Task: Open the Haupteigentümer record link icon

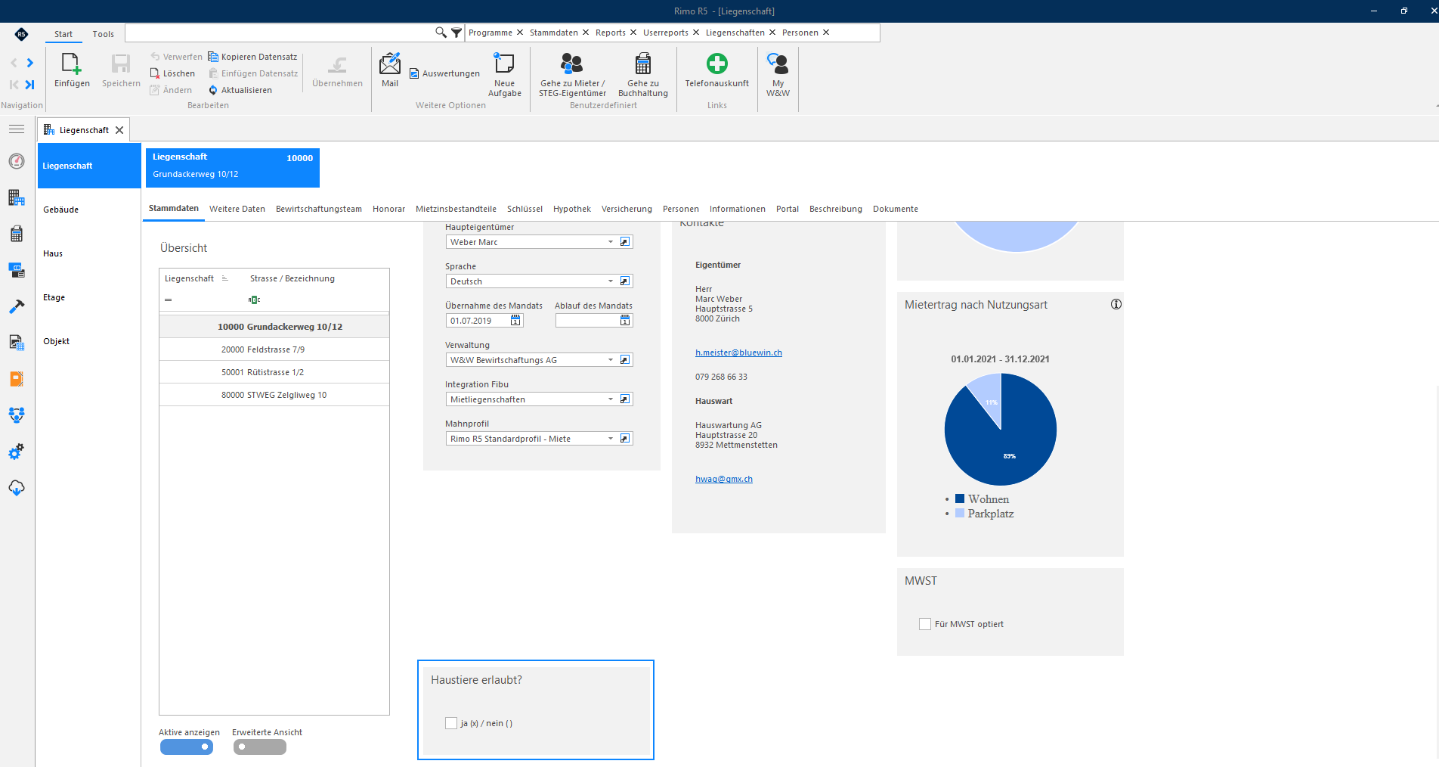Action: click(x=625, y=242)
